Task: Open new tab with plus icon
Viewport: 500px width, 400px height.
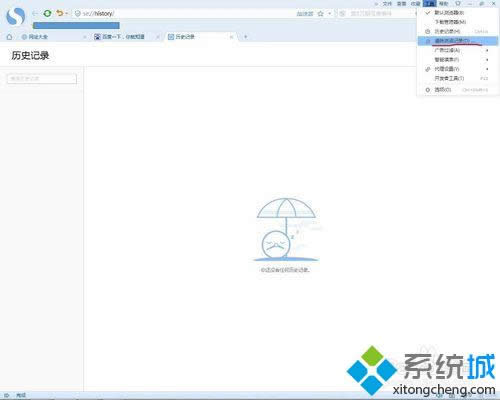Action: [246, 37]
